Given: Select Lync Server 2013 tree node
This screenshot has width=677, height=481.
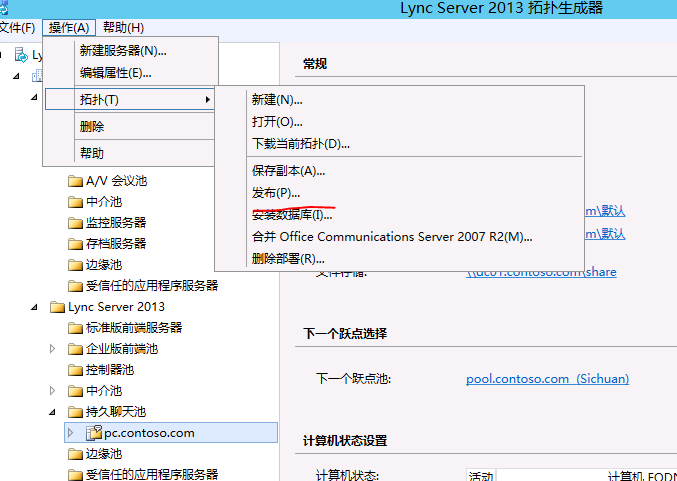Looking at the screenshot, I should click(x=117, y=307).
